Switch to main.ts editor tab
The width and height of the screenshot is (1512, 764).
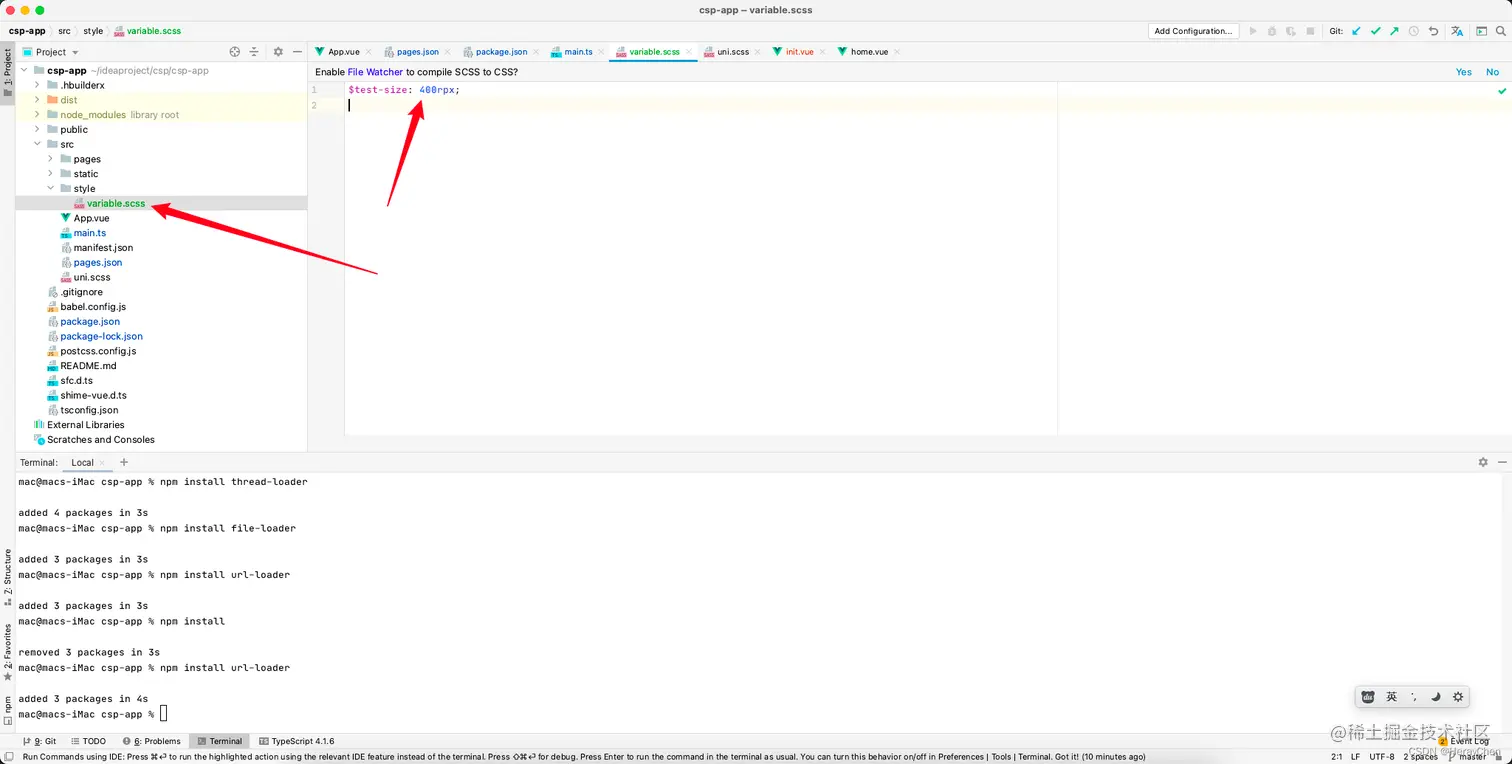[x=578, y=52]
